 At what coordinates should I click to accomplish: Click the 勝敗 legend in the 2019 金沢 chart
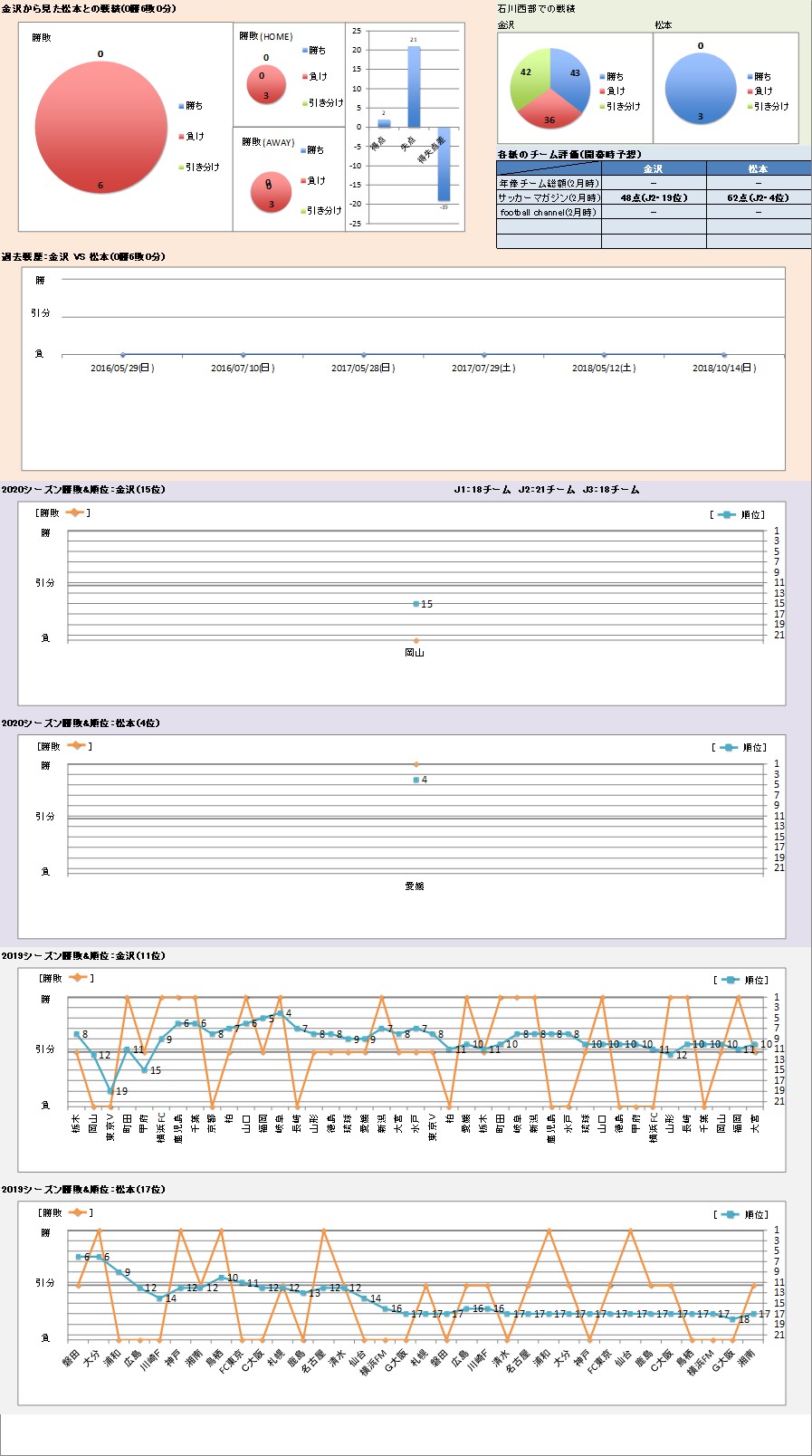(66, 978)
